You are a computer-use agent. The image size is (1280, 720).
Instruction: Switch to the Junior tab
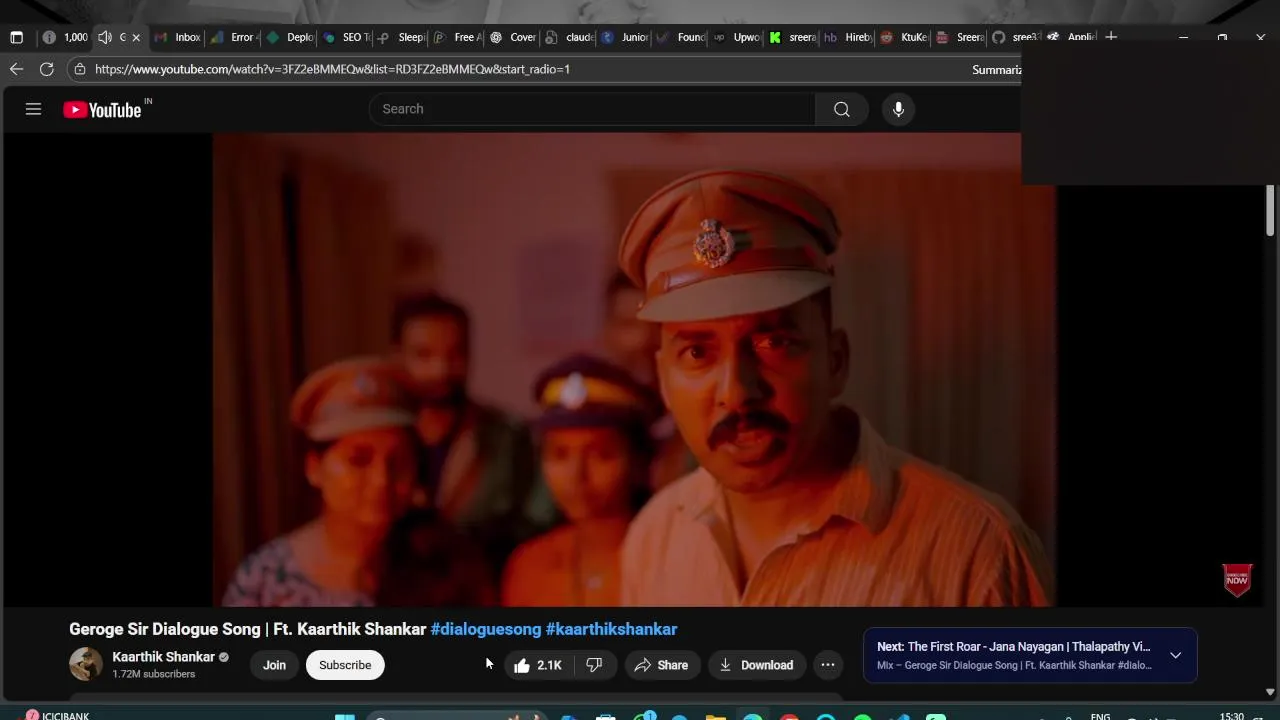point(625,37)
